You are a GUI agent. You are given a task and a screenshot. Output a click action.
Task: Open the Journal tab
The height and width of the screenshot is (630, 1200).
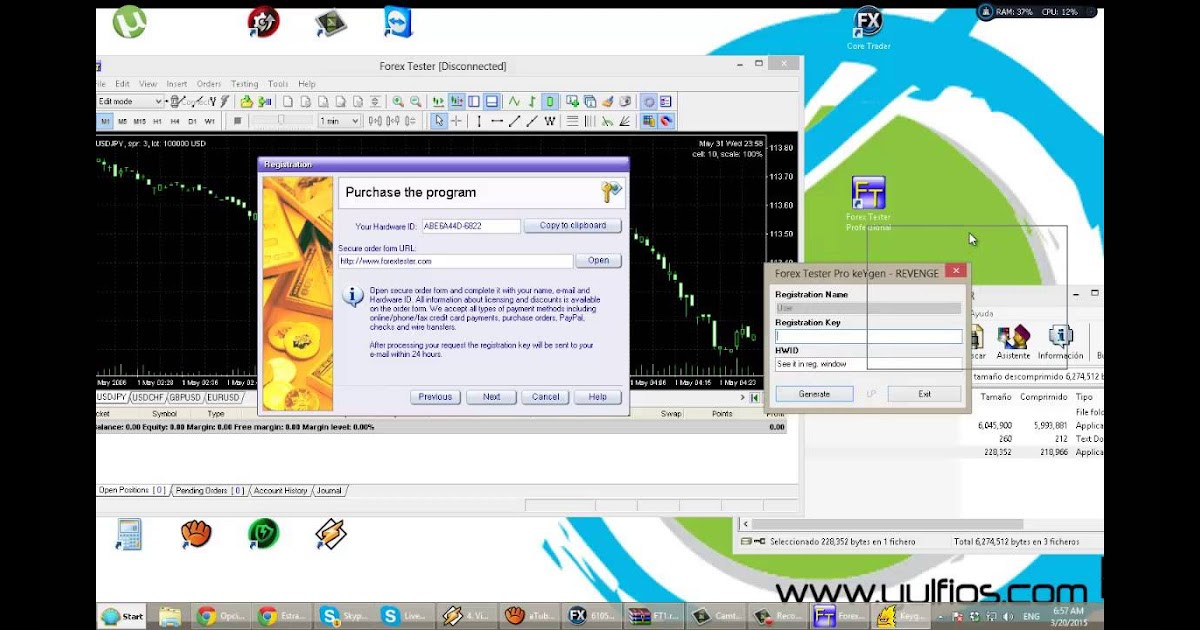329,491
